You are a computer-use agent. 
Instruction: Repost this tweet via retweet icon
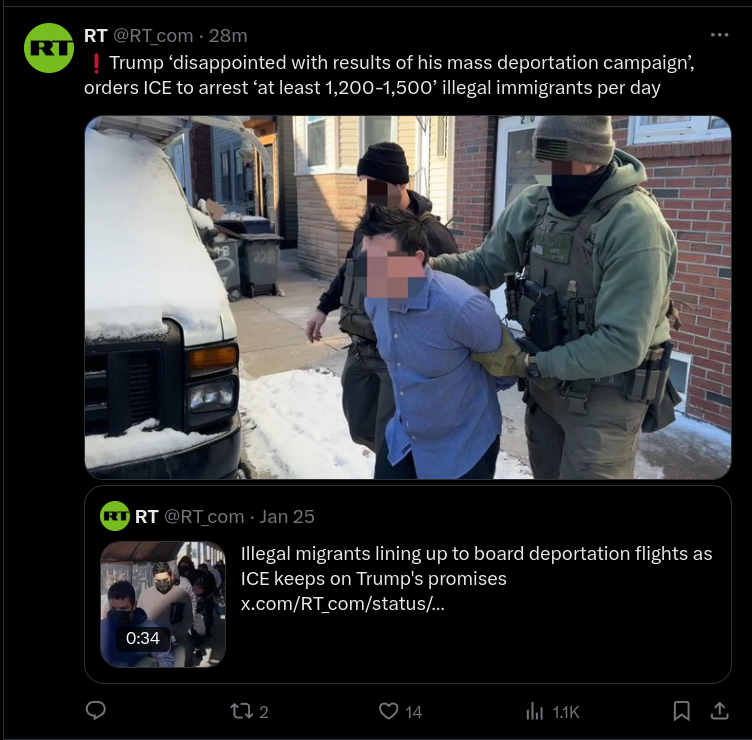pos(241,711)
